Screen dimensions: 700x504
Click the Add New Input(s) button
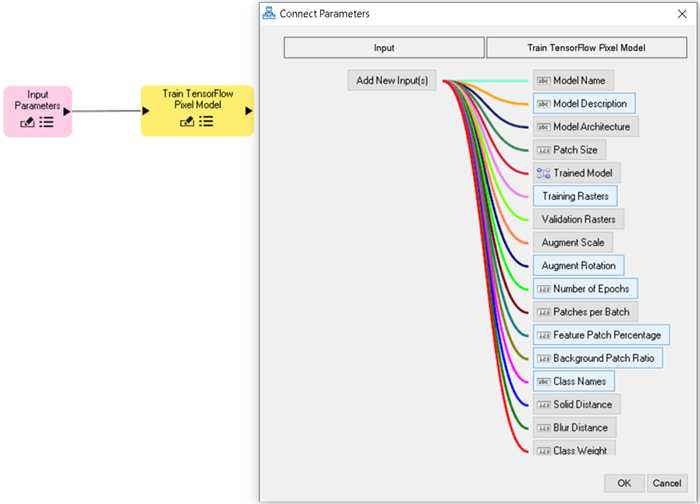pyautogui.click(x=393, y=80)
